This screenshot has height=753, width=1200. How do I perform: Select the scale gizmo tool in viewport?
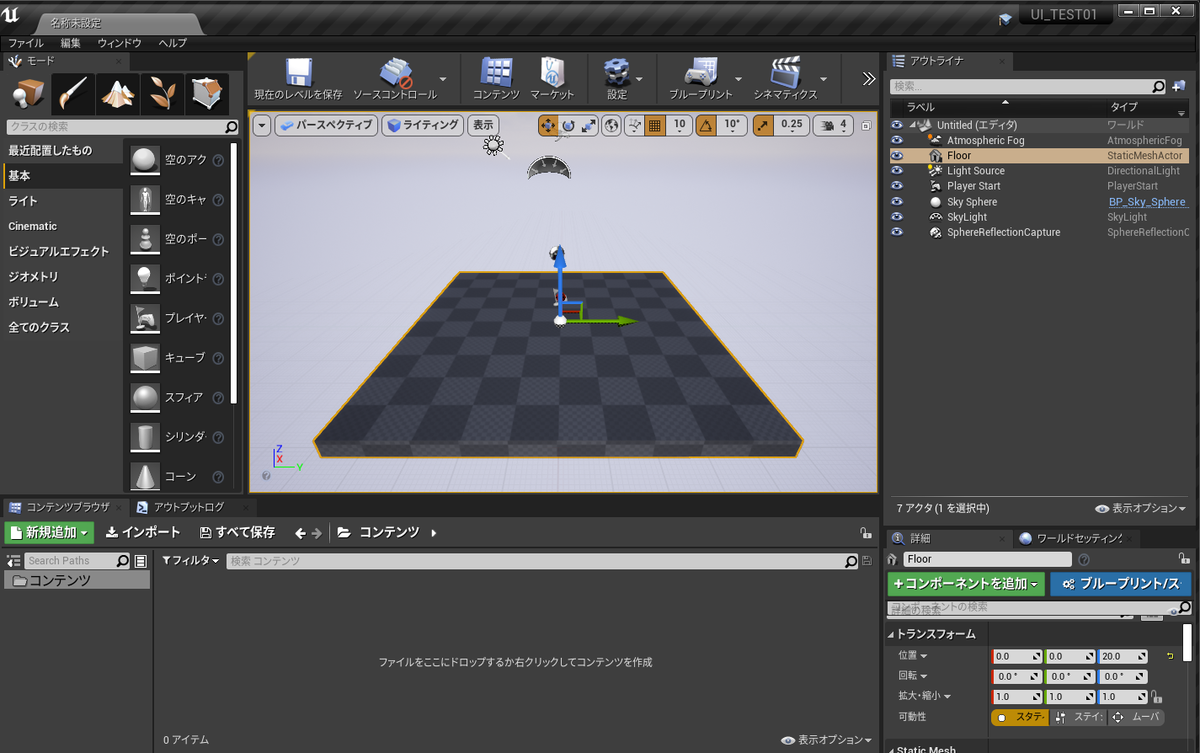[x=588, y=125]
